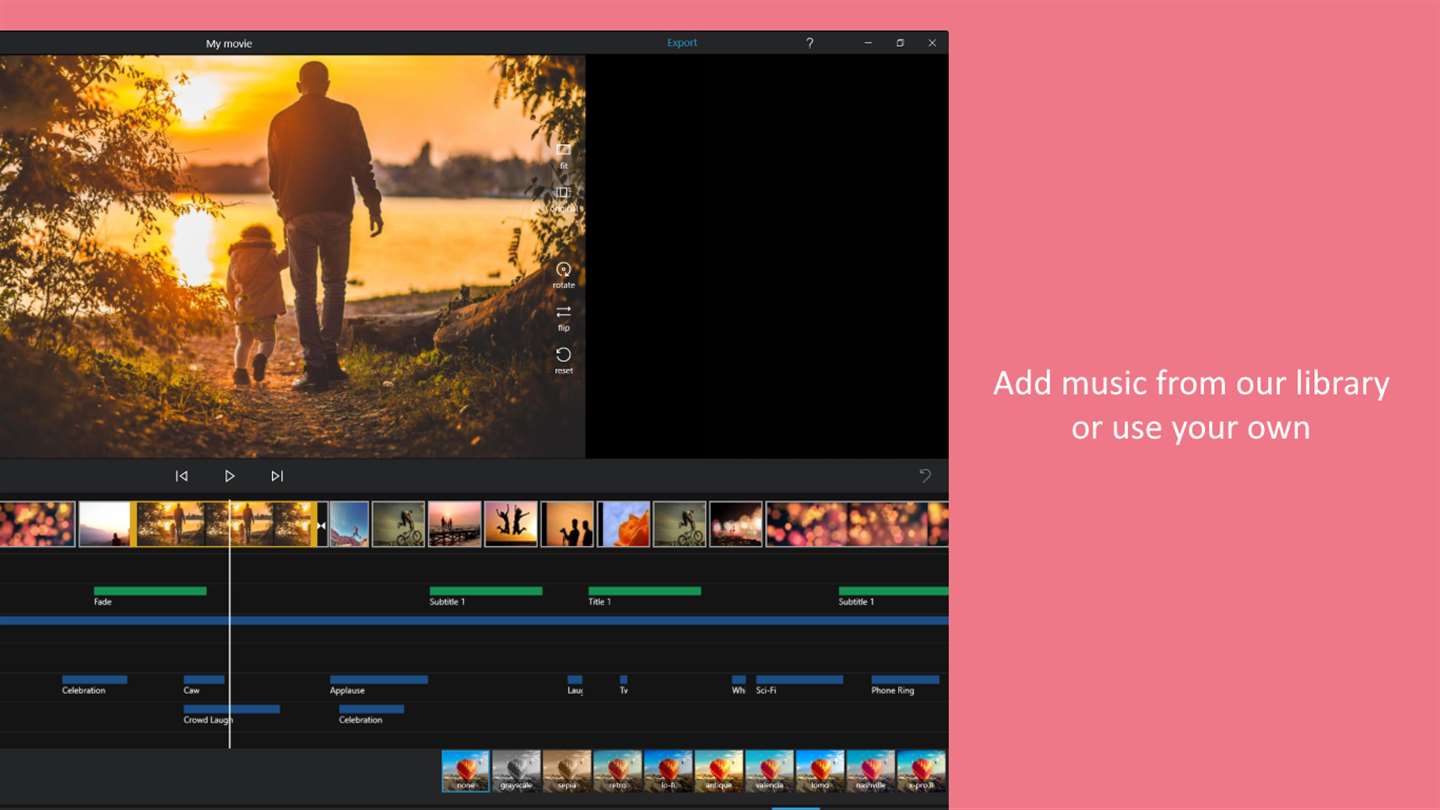Select the Applause sound effect clip
This screenshot has height=810, width=1440.
(379, 680)
